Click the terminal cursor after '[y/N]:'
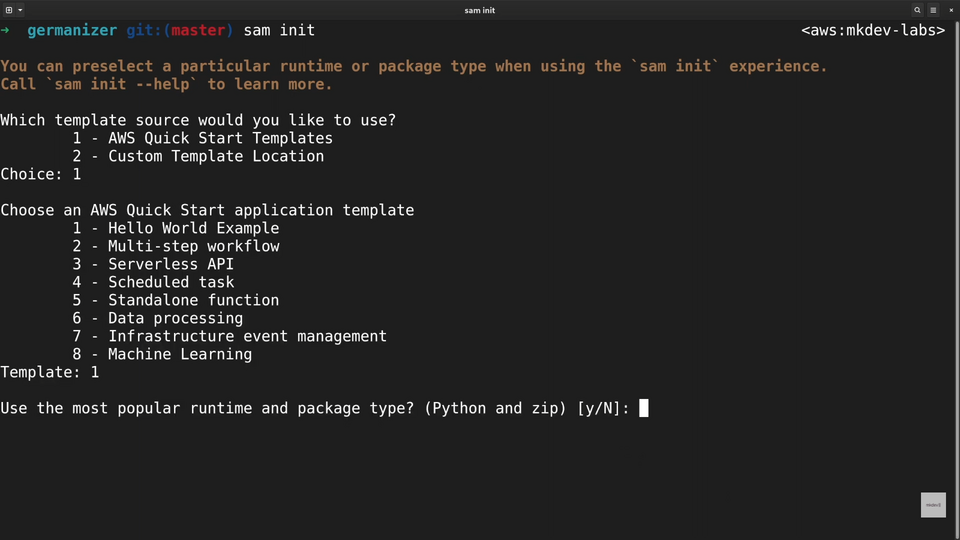 [x=643, y=408]
